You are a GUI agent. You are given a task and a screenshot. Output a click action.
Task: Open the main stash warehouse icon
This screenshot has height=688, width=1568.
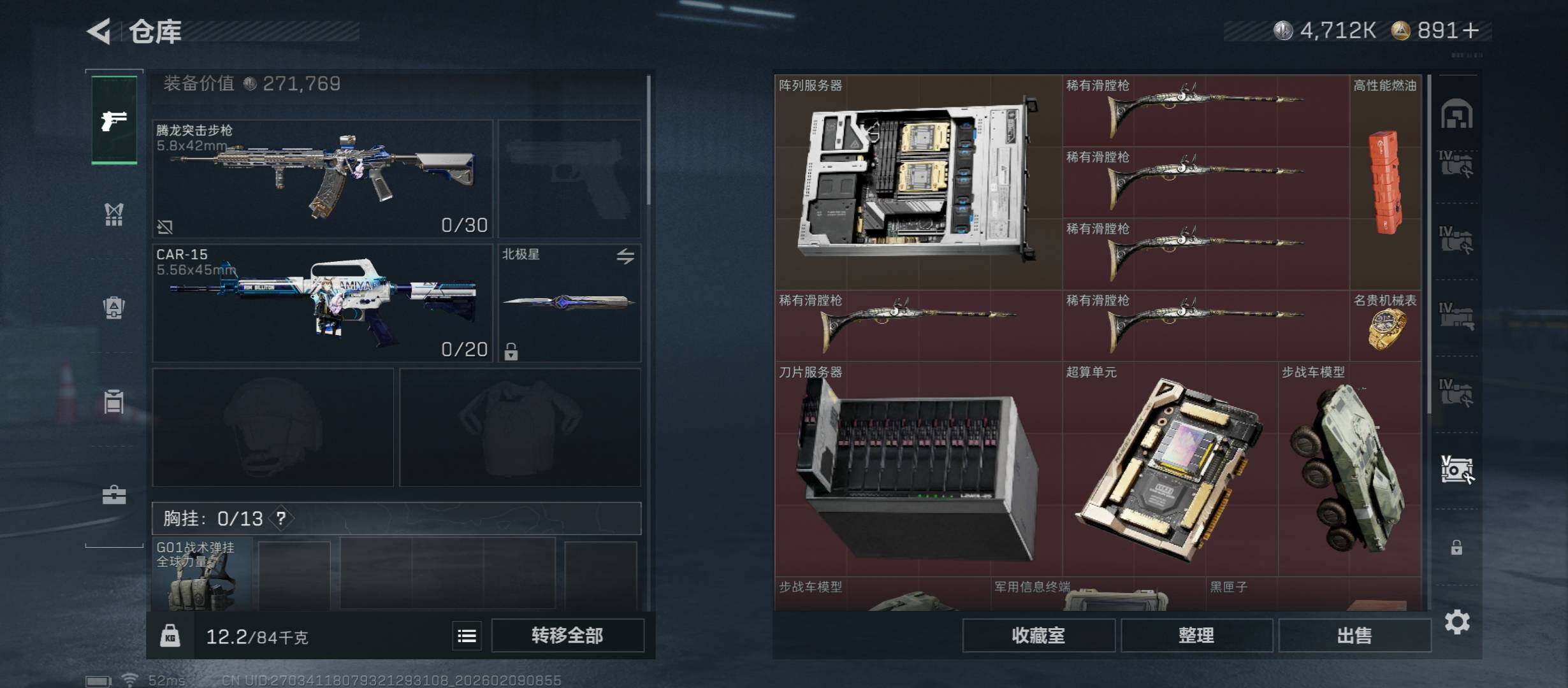pyautogui.click(x=1456, y=114)
